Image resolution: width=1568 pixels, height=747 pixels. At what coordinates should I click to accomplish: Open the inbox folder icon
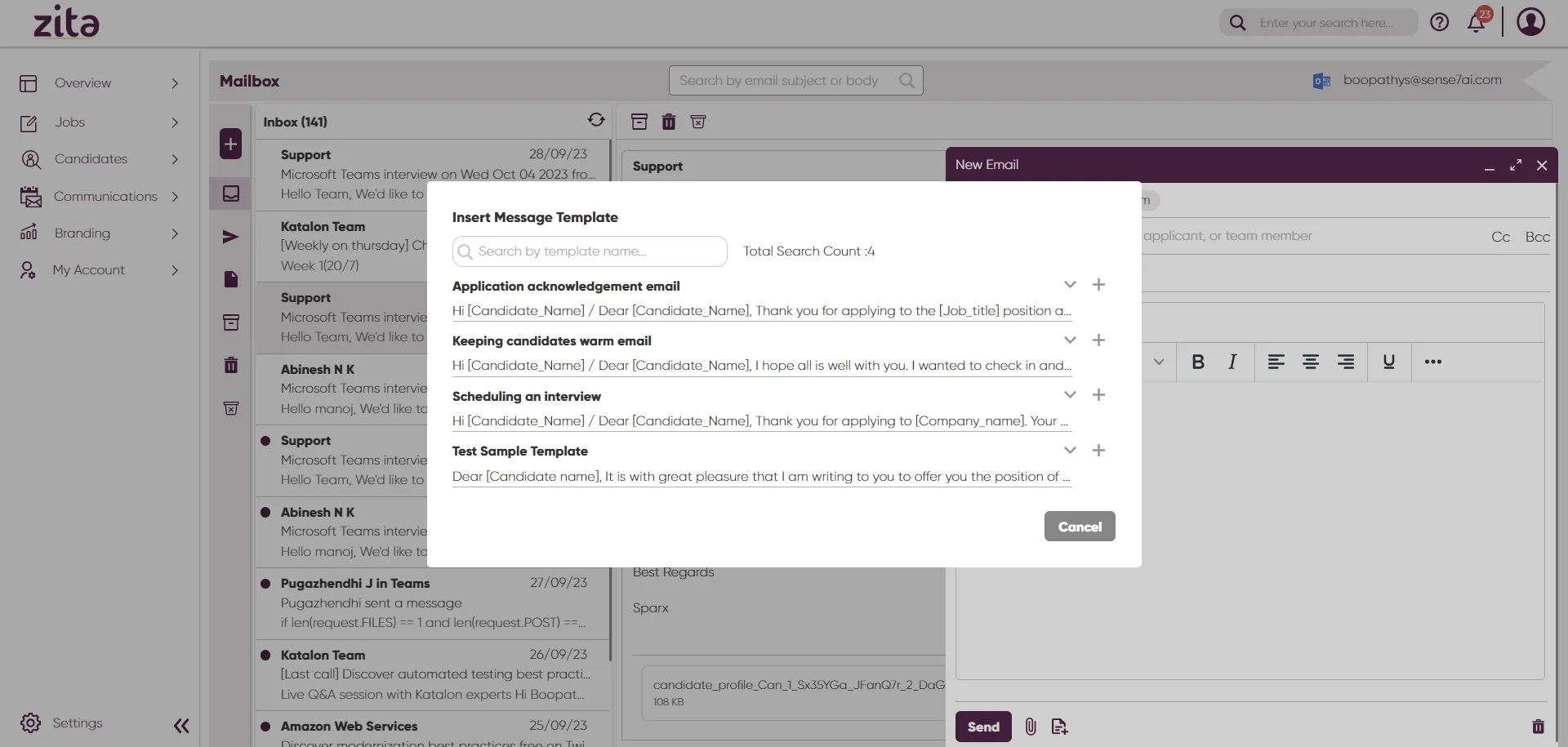pos(231,193)
